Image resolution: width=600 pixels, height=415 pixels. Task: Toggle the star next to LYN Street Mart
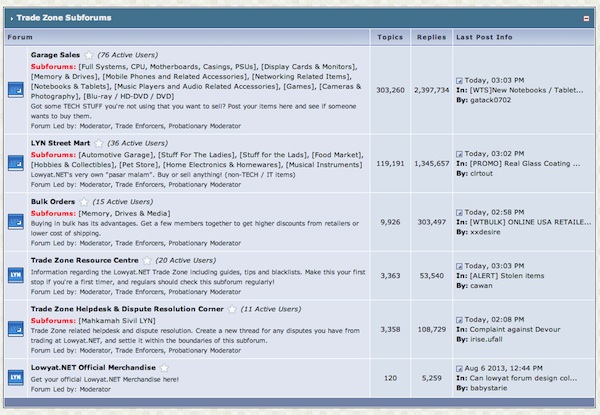99,144
